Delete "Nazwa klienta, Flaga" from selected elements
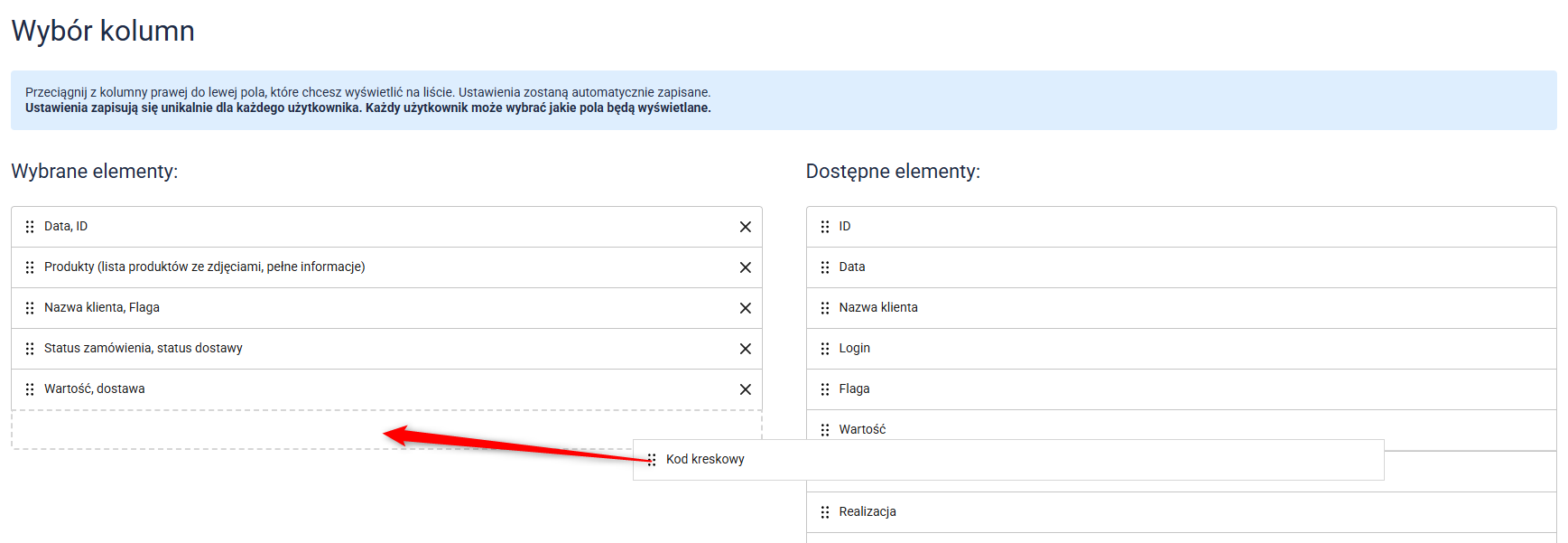Viewport: 1568px width, 543px height. tap(745, 308)
